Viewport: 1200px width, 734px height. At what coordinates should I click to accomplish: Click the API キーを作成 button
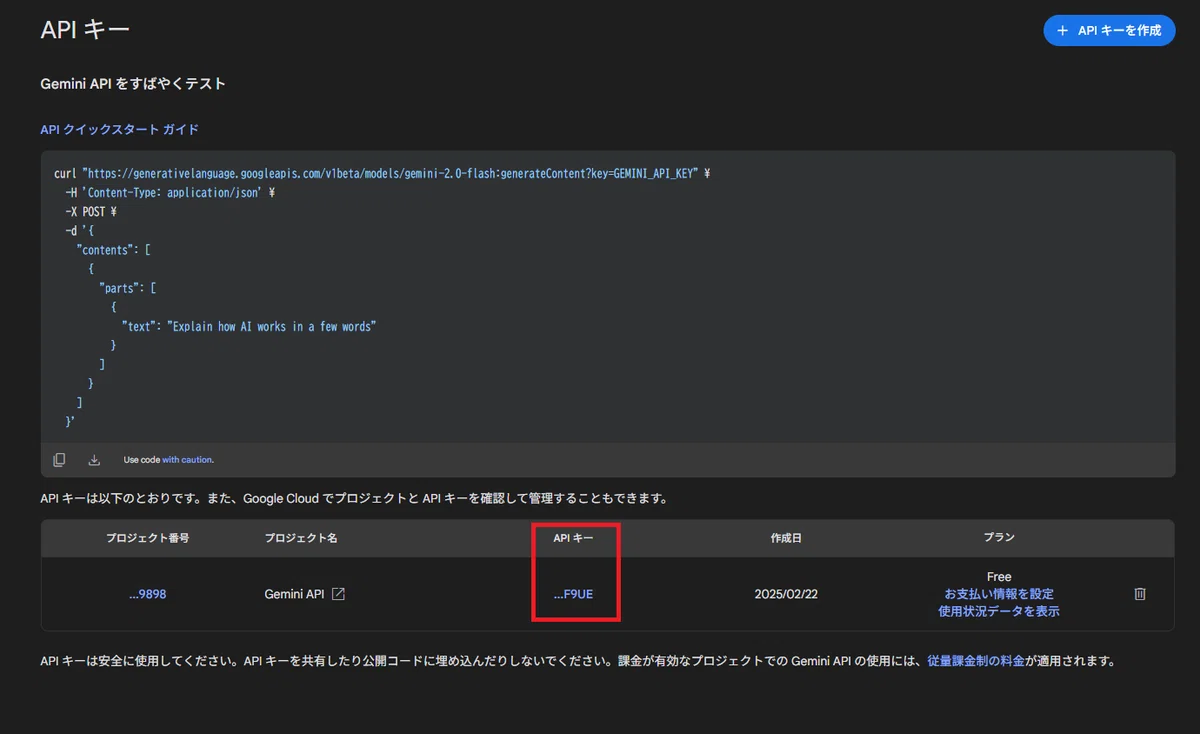(x=1109, y=31)
